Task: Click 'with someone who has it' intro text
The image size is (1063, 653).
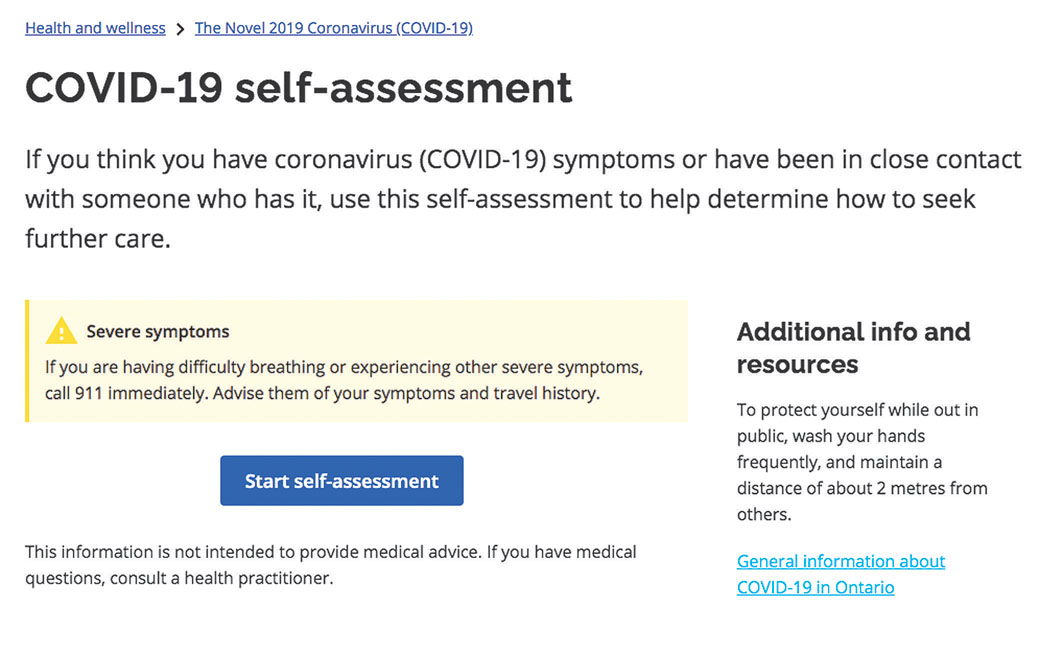Action: tap(173, 199)
